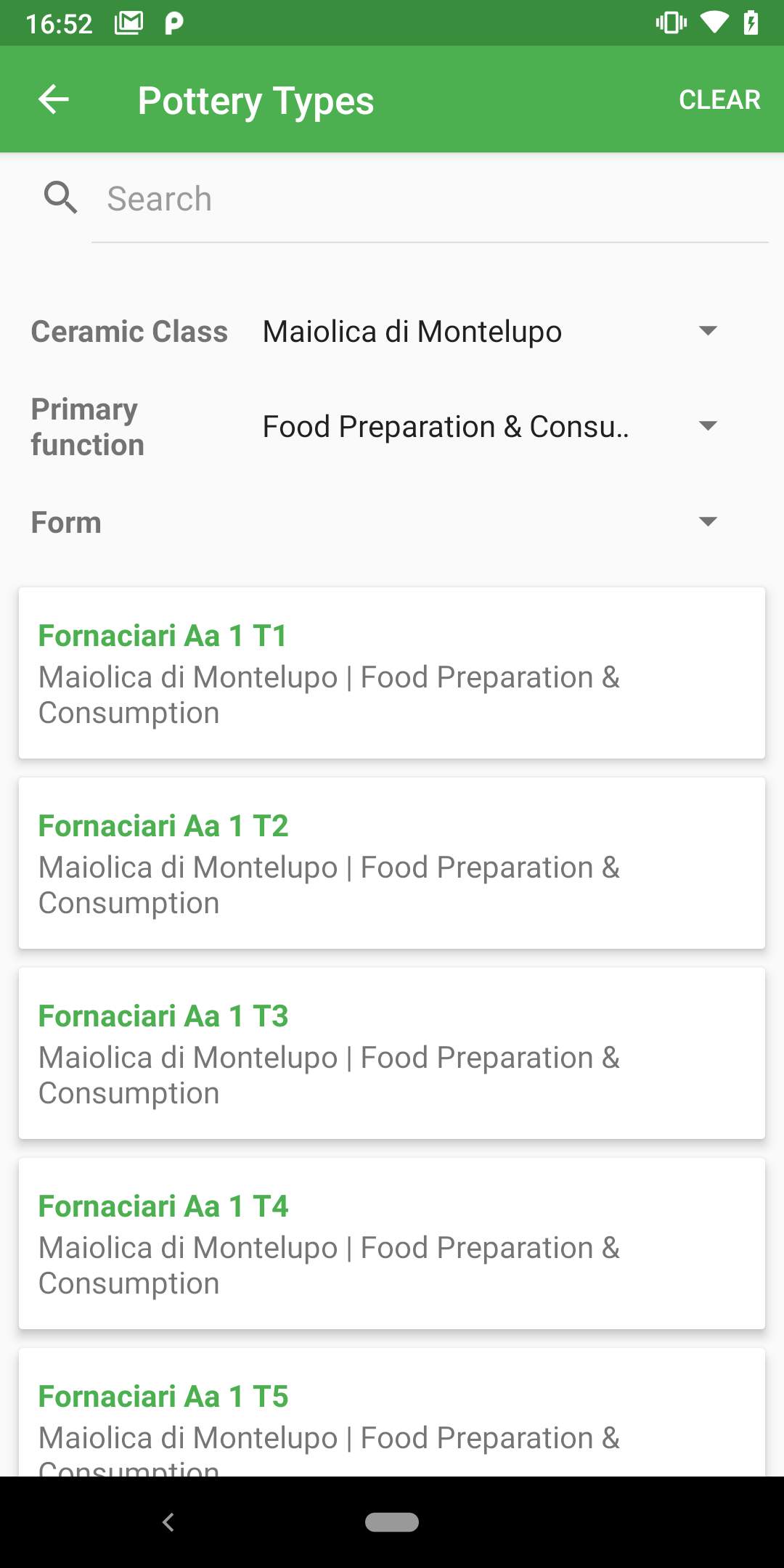Tap the Wi-Fi status icon
The image size is (784, 1568).
coord(714,23)
